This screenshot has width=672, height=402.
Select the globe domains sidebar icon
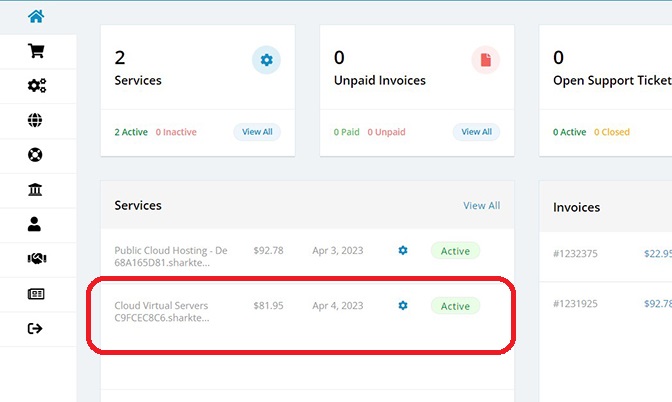click(35, 120)
